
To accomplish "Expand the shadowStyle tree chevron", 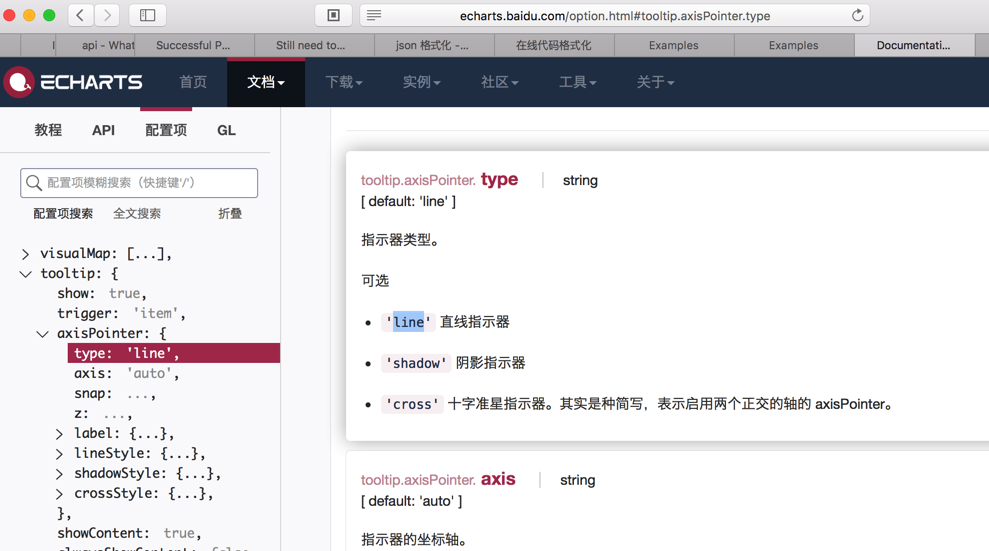I will coord(59,474).
